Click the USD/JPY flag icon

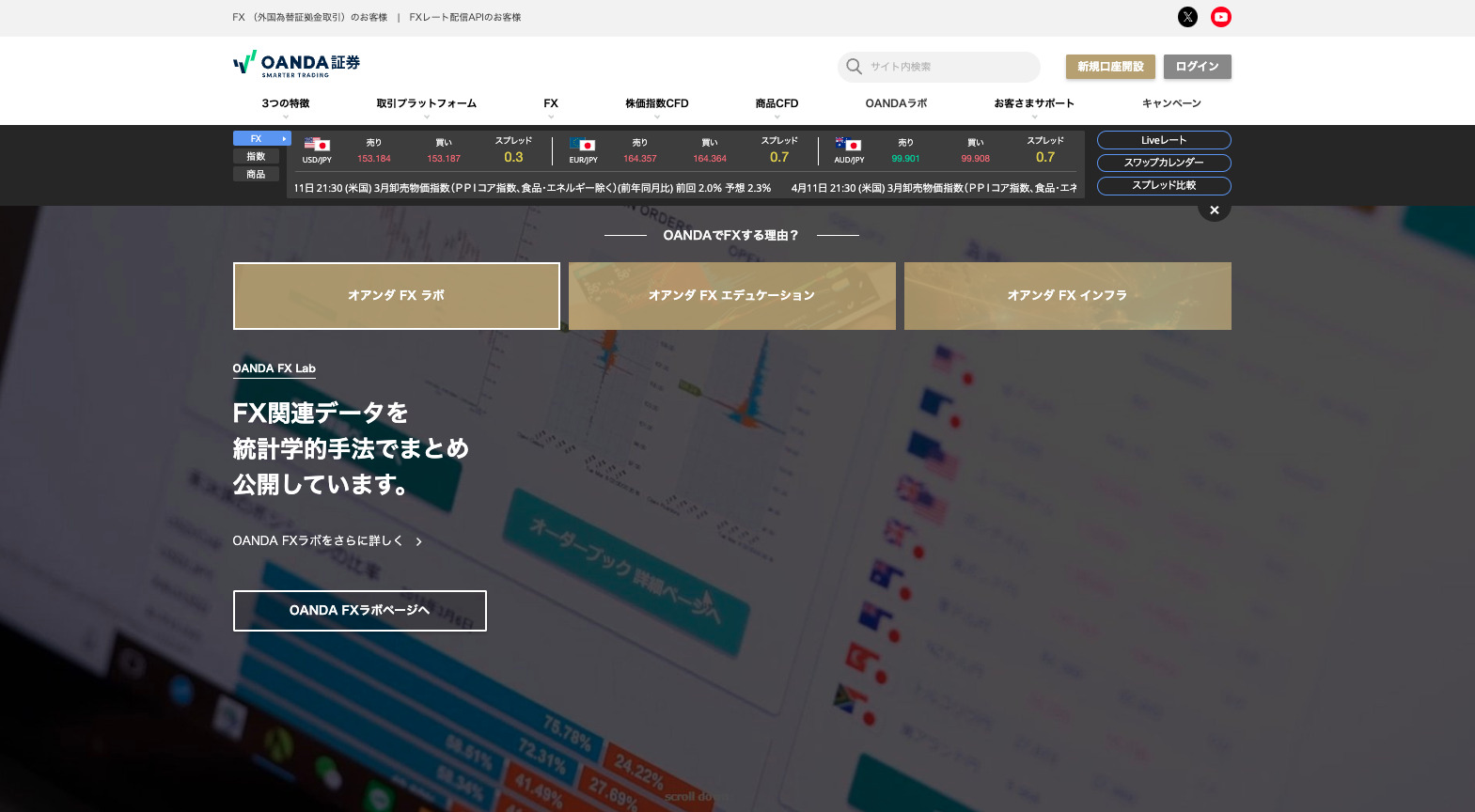tap(317, 145)
